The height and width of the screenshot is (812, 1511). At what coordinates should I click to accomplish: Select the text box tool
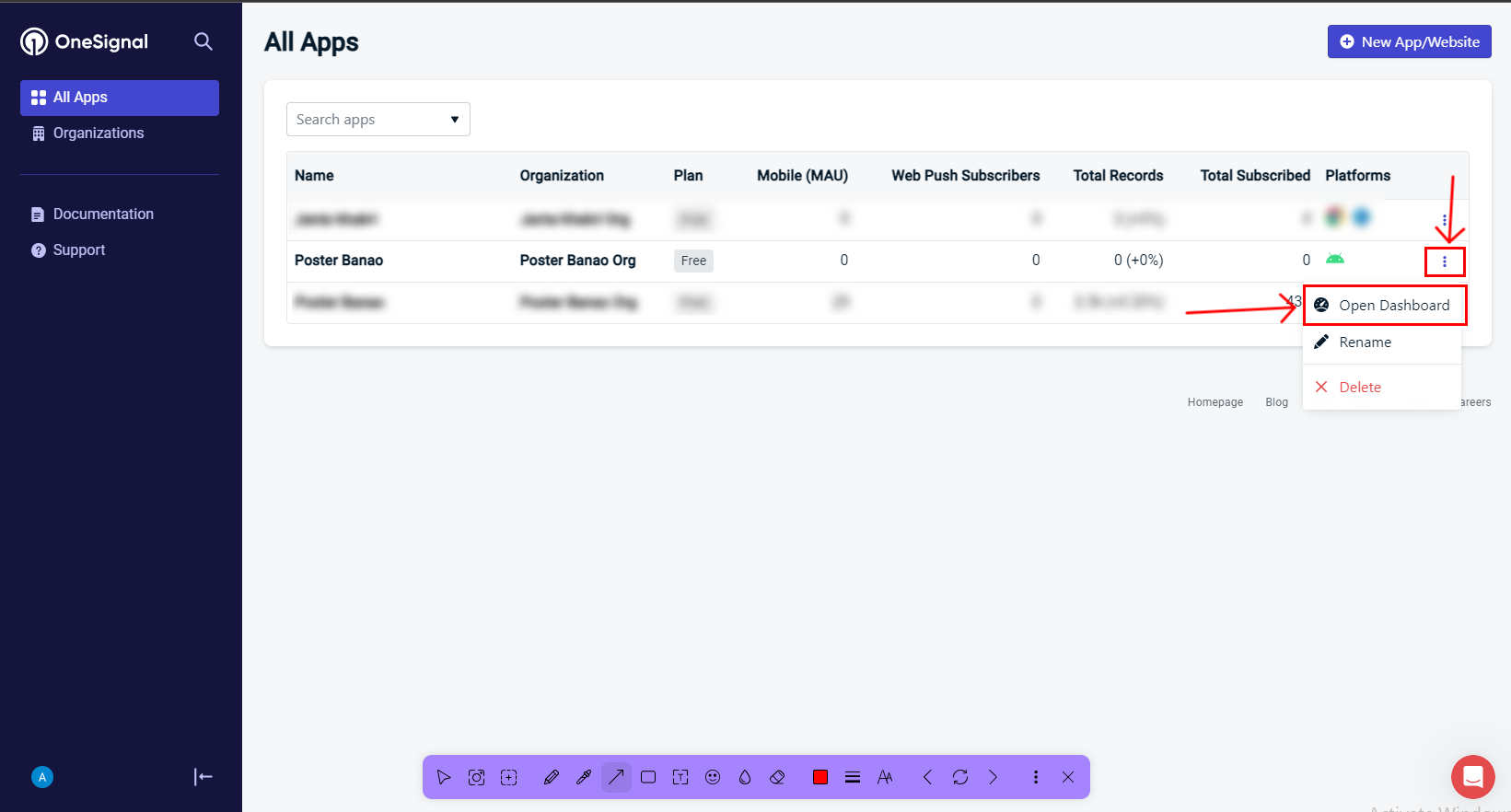(680, 777)
